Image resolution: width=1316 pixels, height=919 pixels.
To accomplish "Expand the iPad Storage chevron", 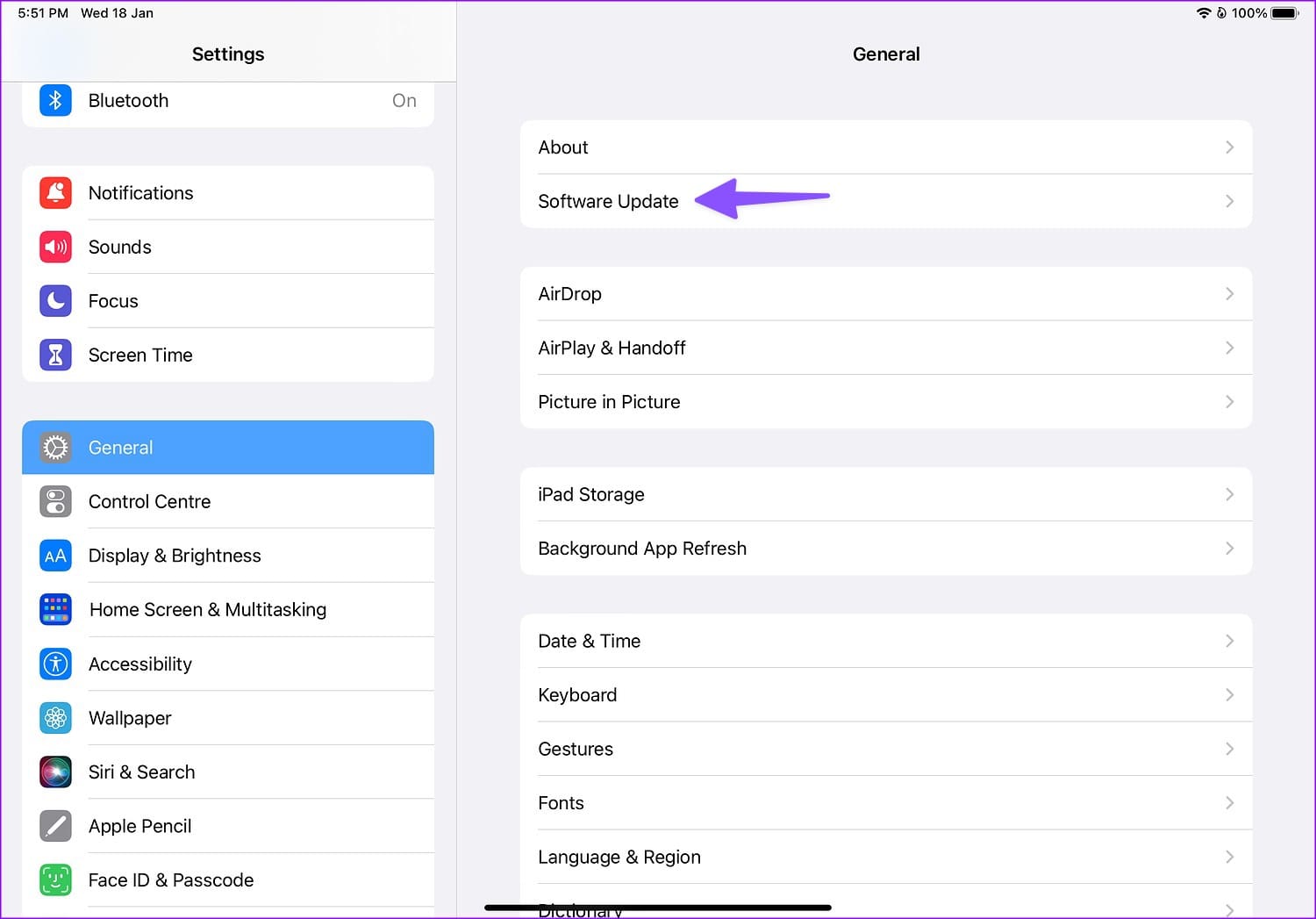I will (x=1230, y=494).
